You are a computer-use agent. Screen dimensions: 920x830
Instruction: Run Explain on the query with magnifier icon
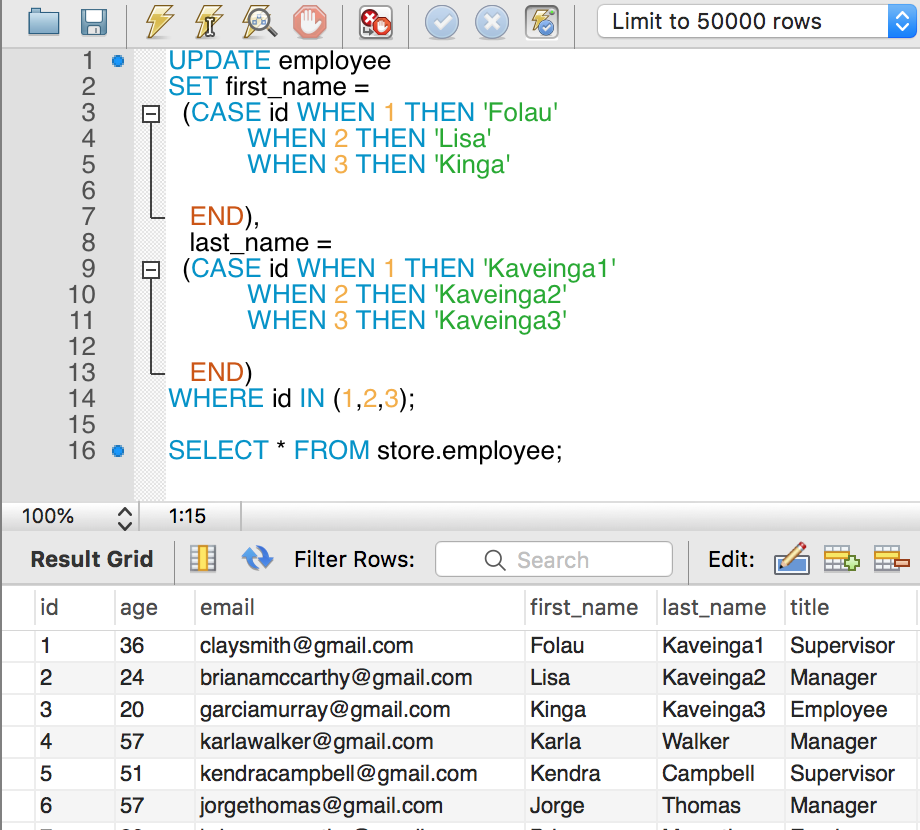pyautogui.click(x=259, y=22)
